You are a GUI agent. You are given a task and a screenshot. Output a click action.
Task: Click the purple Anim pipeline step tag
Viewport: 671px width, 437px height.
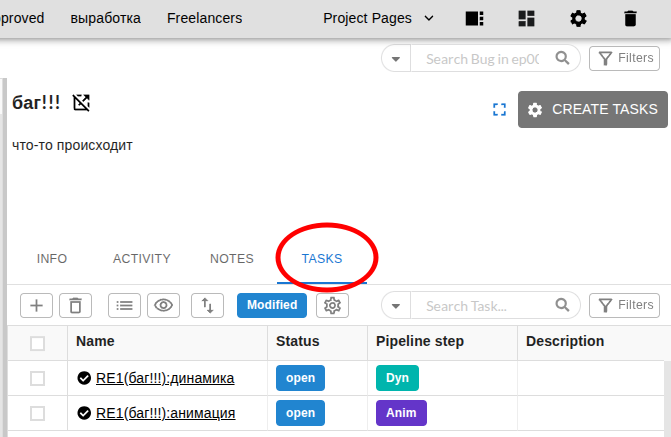(401, 413)
